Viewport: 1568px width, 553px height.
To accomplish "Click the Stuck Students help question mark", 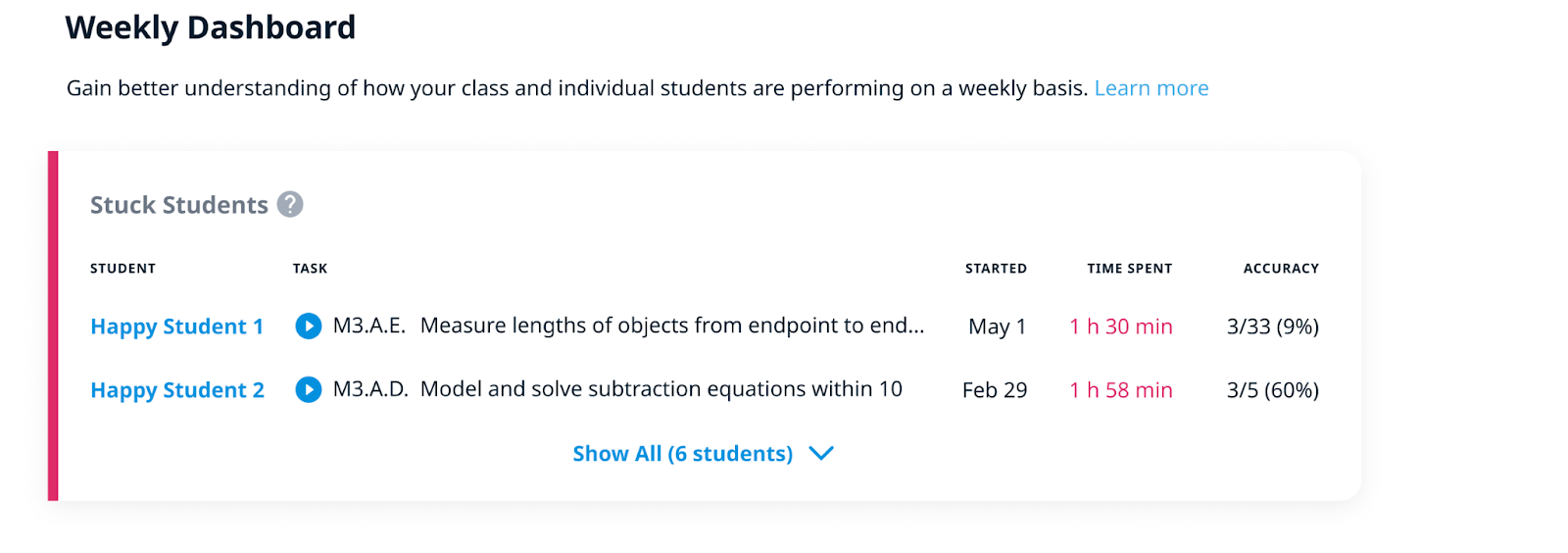I will [x=290, y=204].
